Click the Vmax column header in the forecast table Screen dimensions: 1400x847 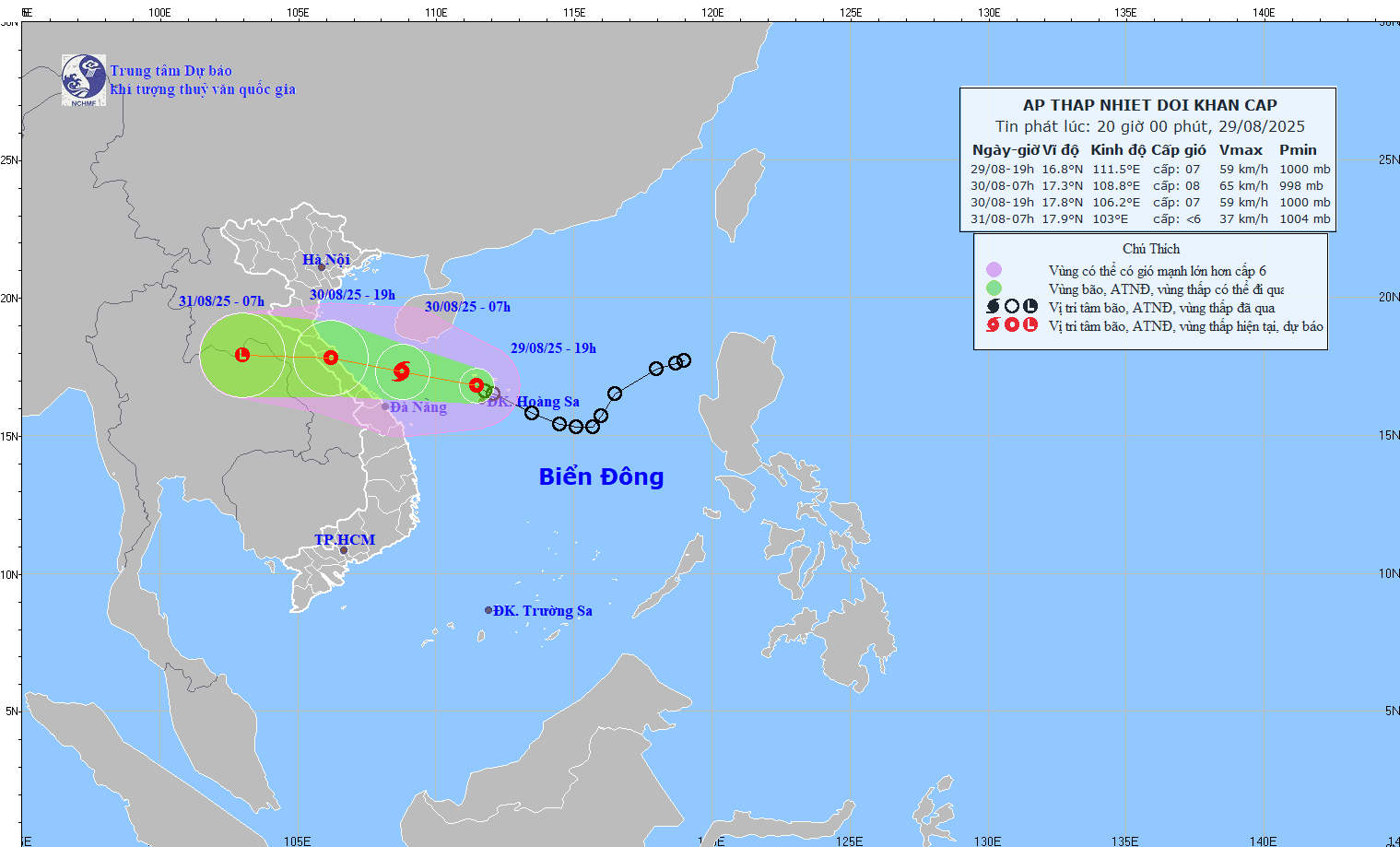(x=1241, y=149)
